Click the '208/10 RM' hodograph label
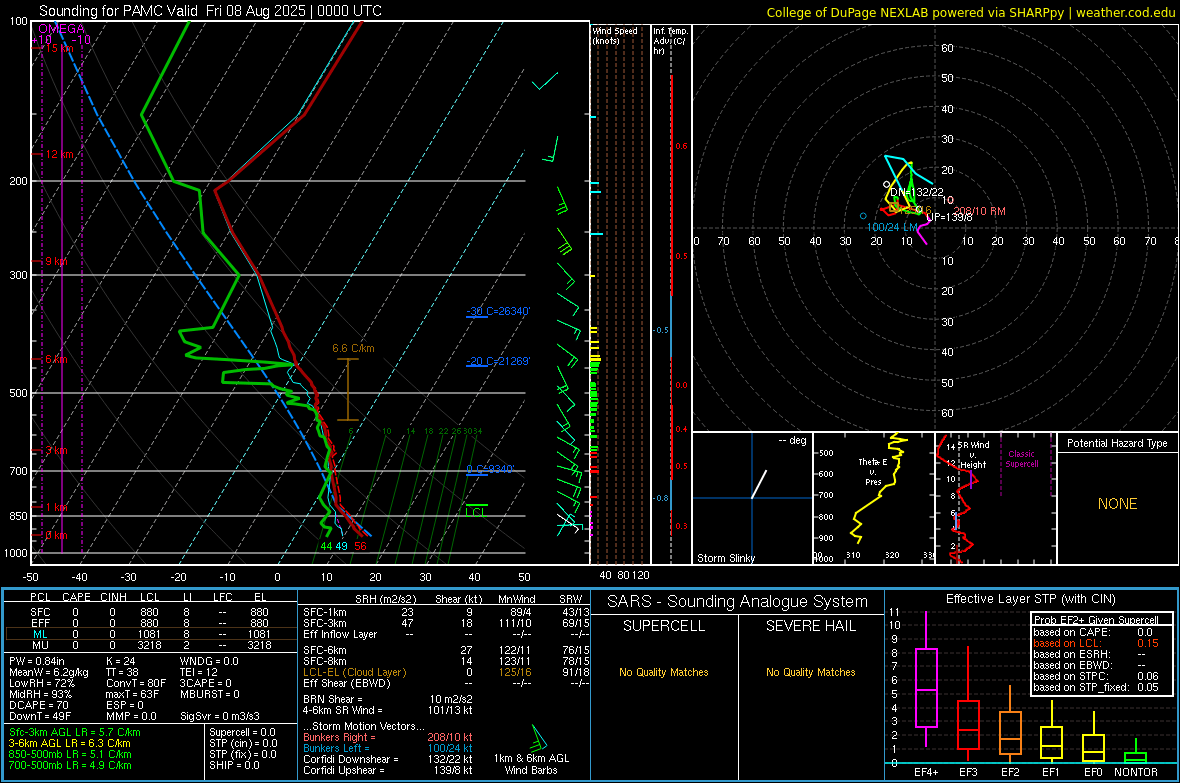This screenshot has width=1180, height=783. [x=979, y=212]
